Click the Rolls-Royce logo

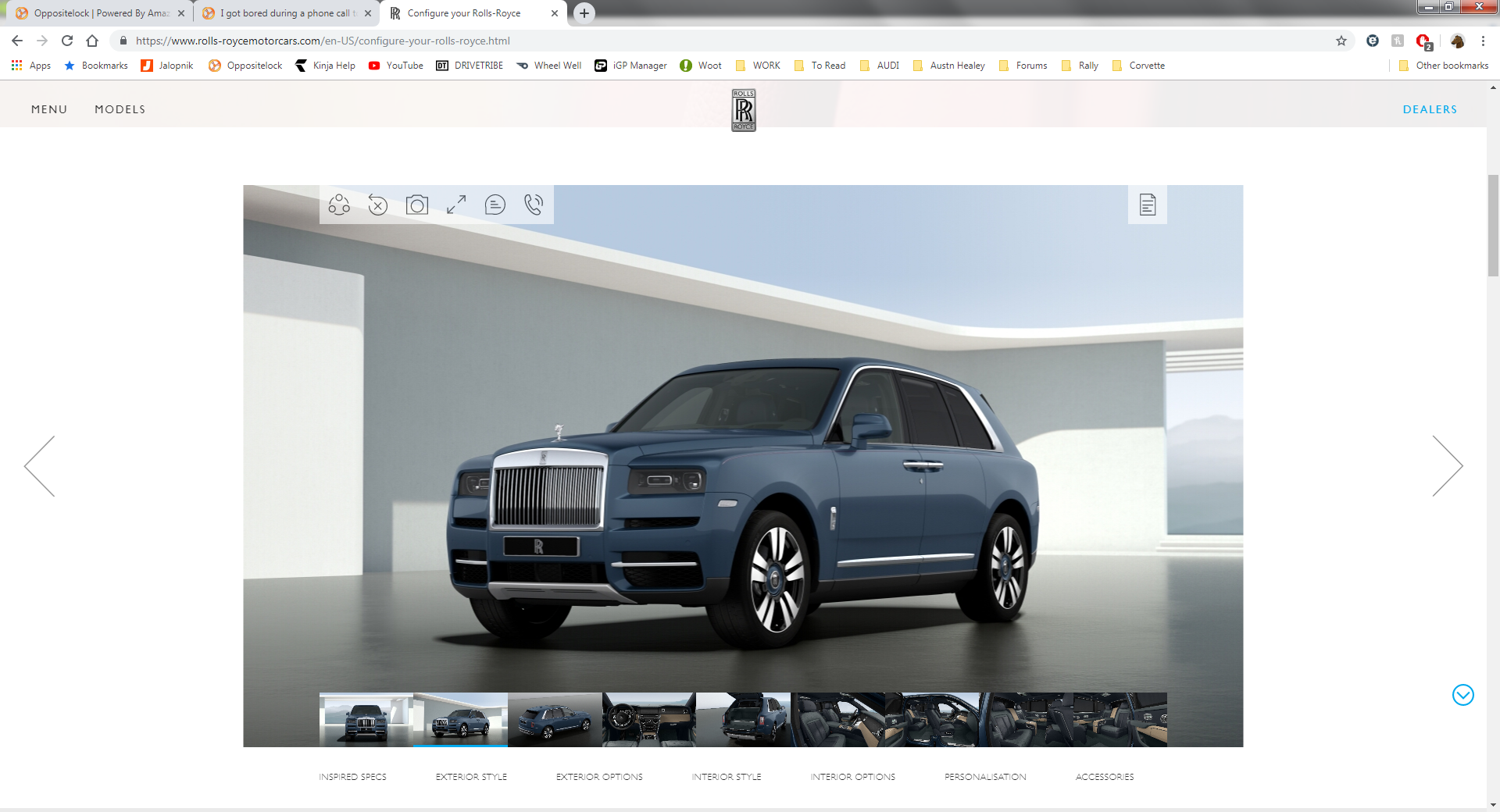744,110
